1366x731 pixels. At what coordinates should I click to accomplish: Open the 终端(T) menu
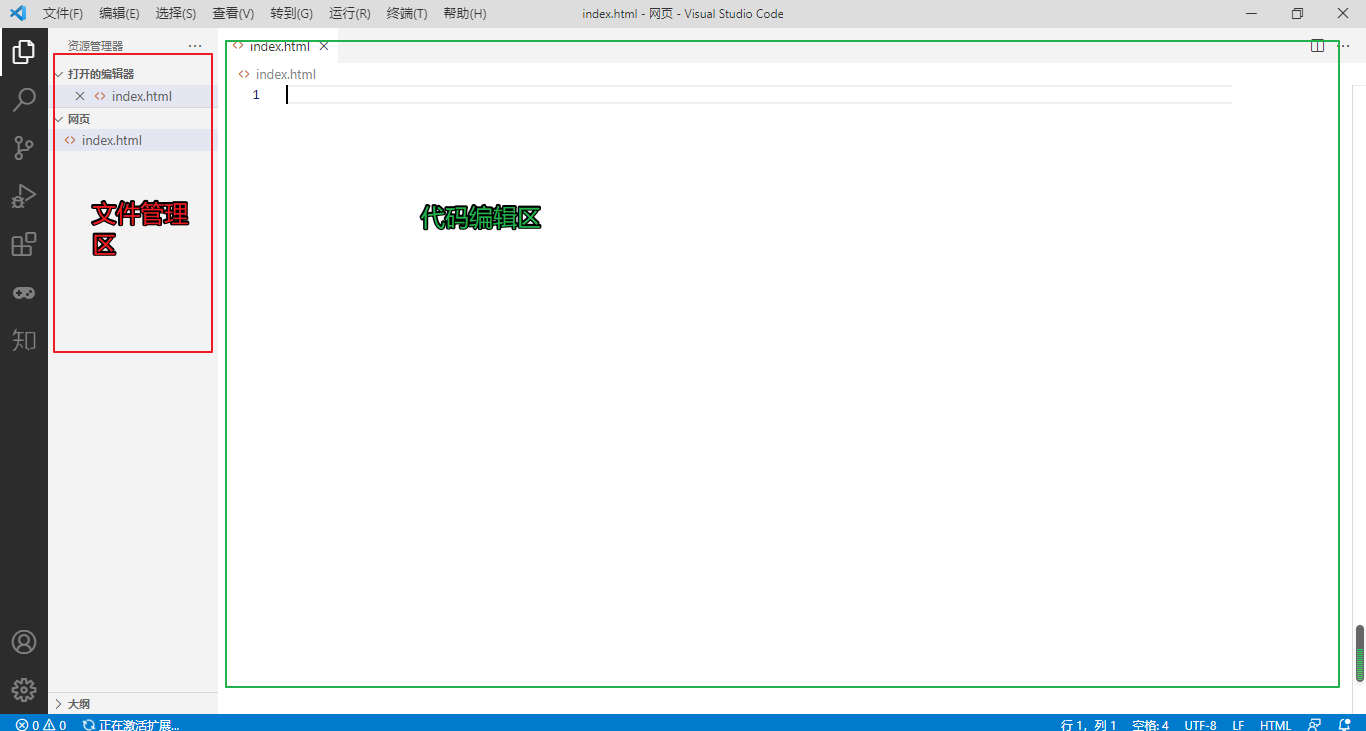tap(407, 14)
